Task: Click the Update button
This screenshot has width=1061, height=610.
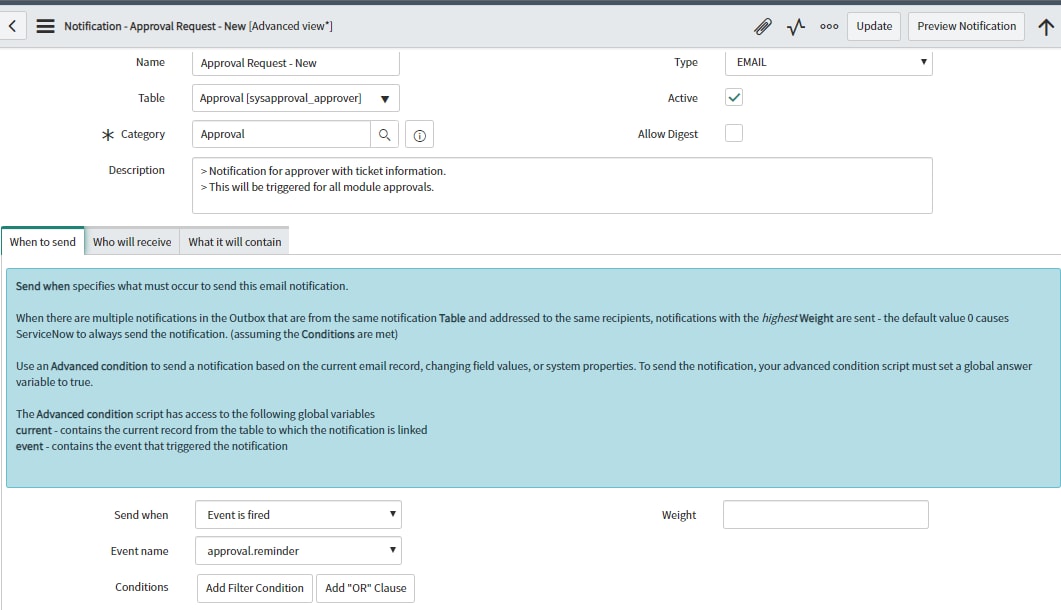Action: tap(874, 26)
